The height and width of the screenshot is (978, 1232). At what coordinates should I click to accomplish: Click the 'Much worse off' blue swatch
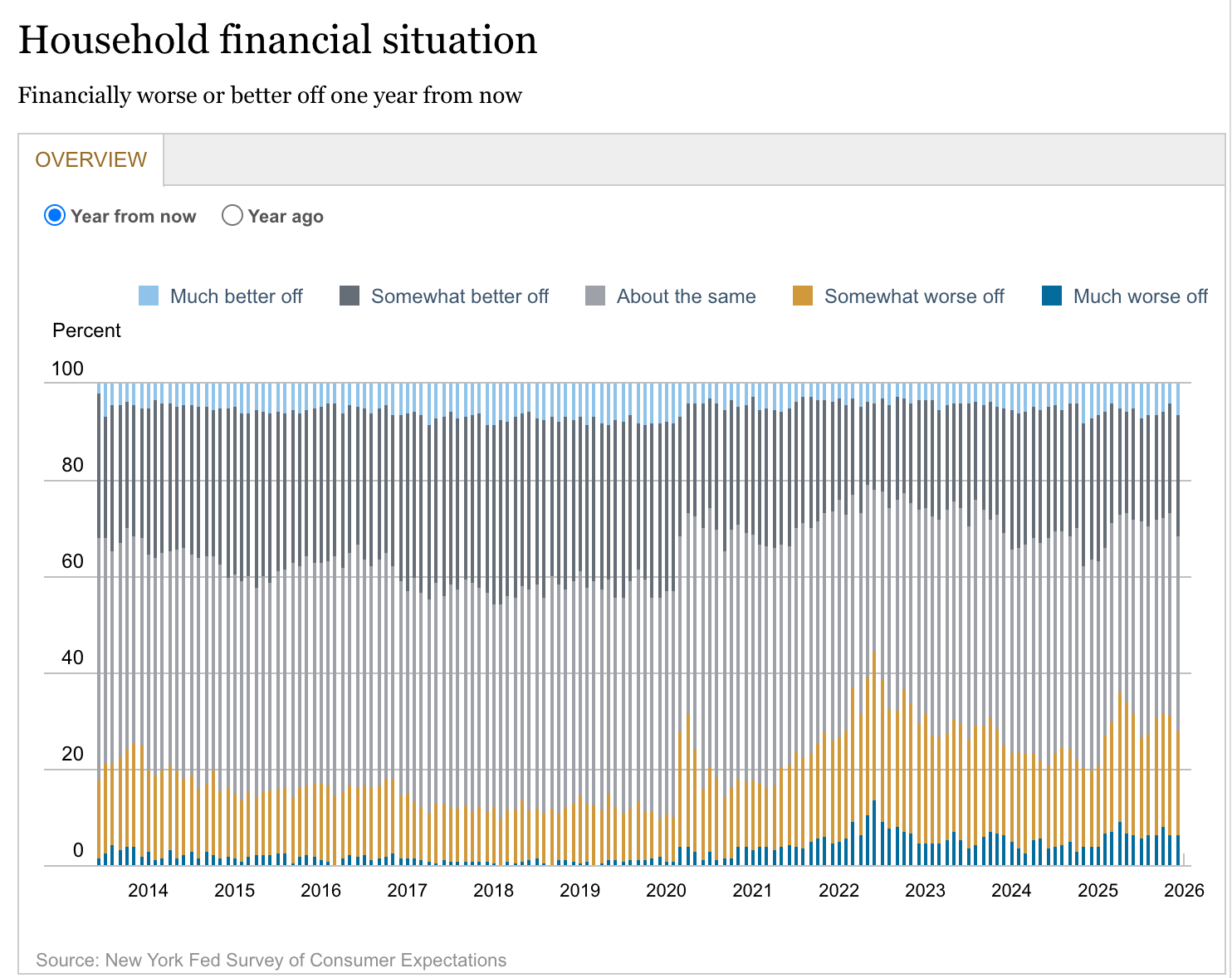[1052, 296]
